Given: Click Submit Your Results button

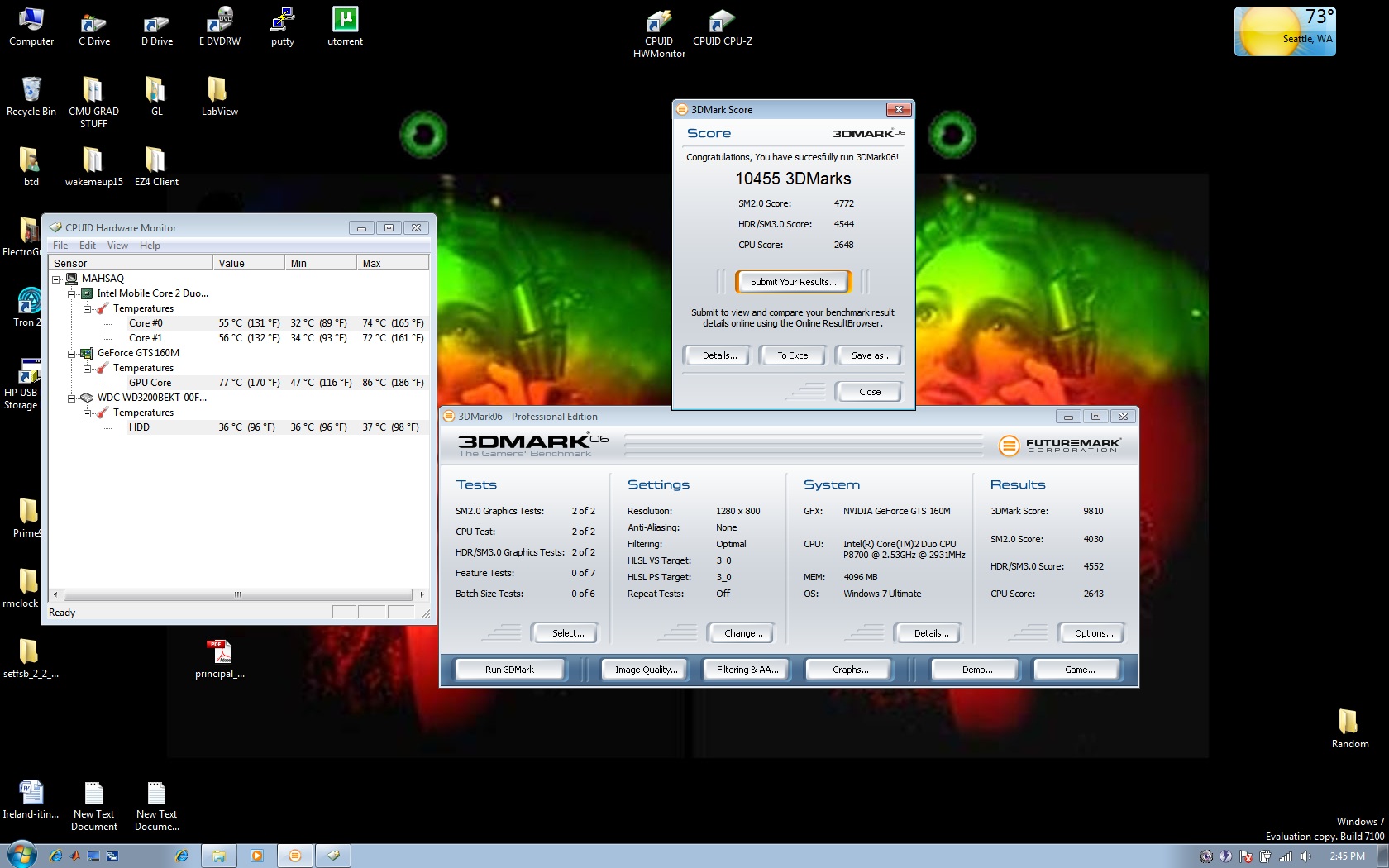Looking at the screenshot, I should [x=794, y=282].
